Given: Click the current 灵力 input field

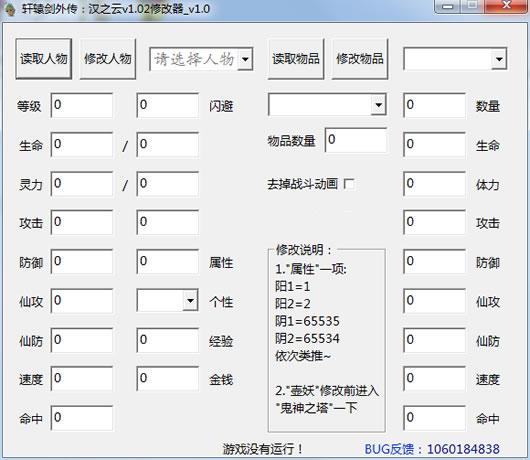Looking at the screenshot, I should (x=82, y=184).
